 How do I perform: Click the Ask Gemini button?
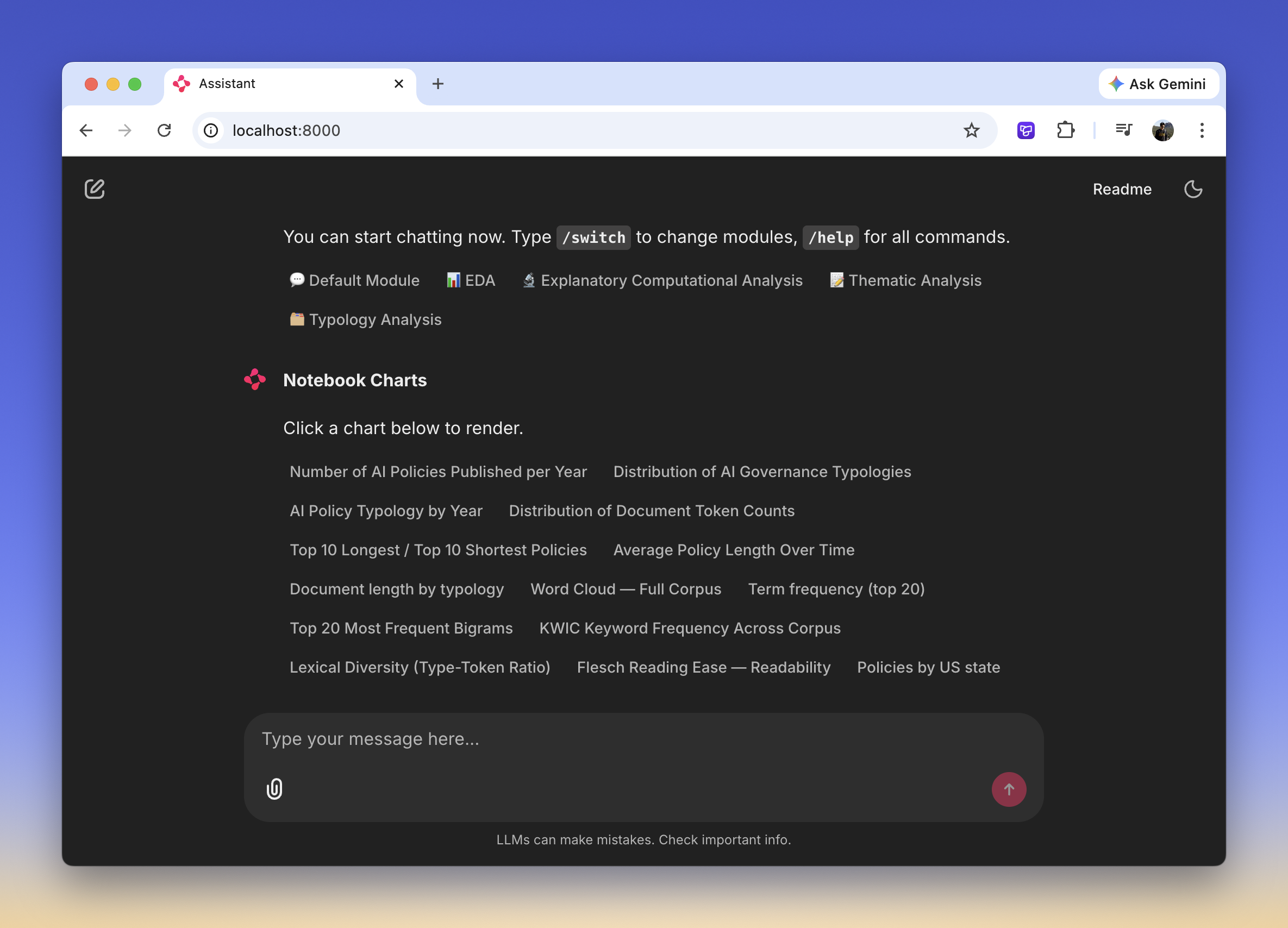(x=1158, y=84)
